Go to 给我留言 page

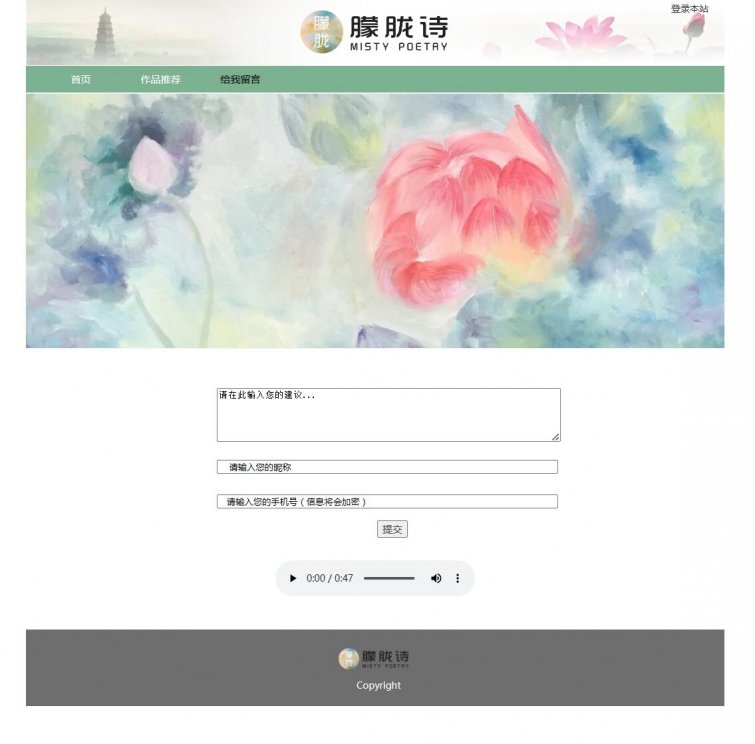coord(240,79)
